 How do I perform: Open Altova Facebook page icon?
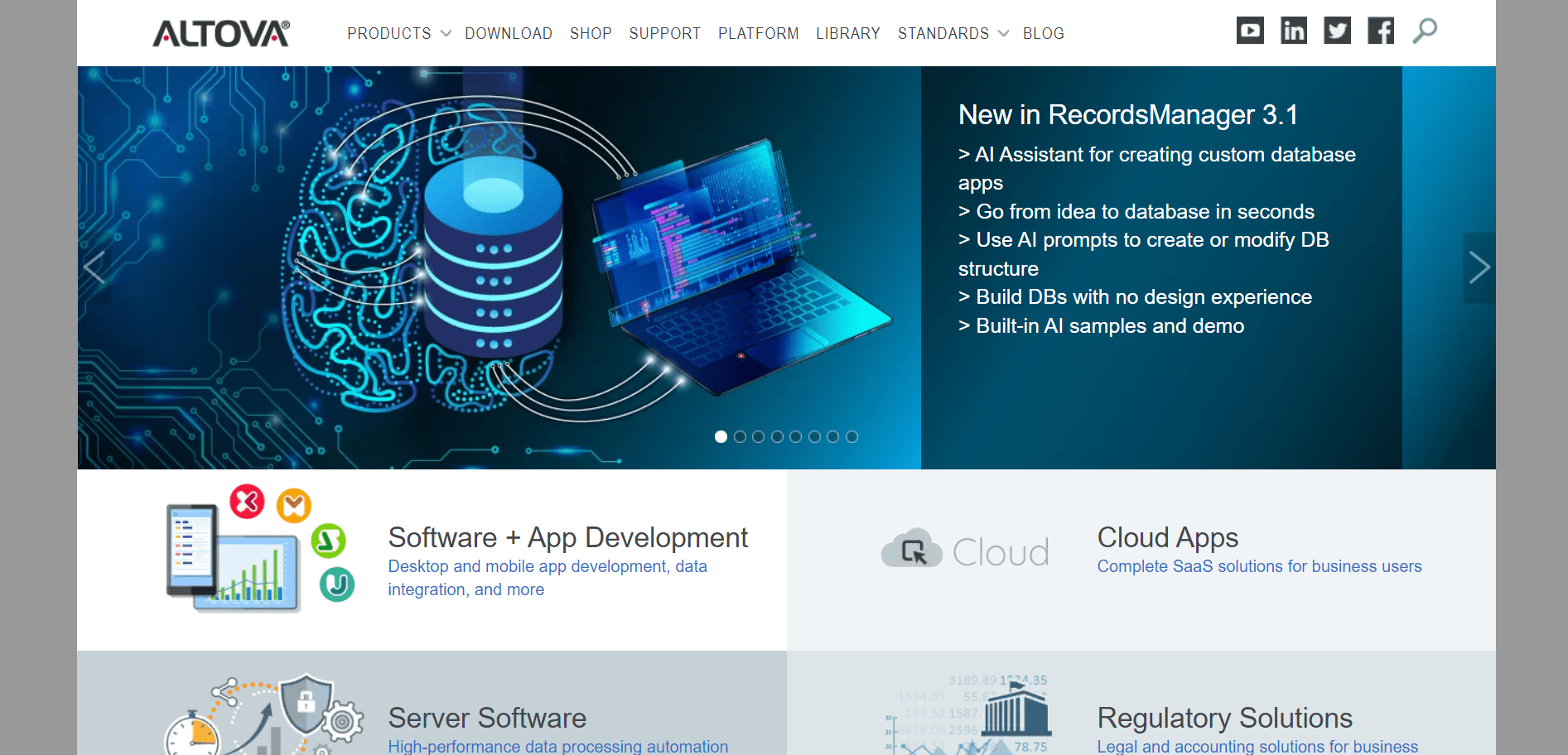click(x=1381, y=31)
